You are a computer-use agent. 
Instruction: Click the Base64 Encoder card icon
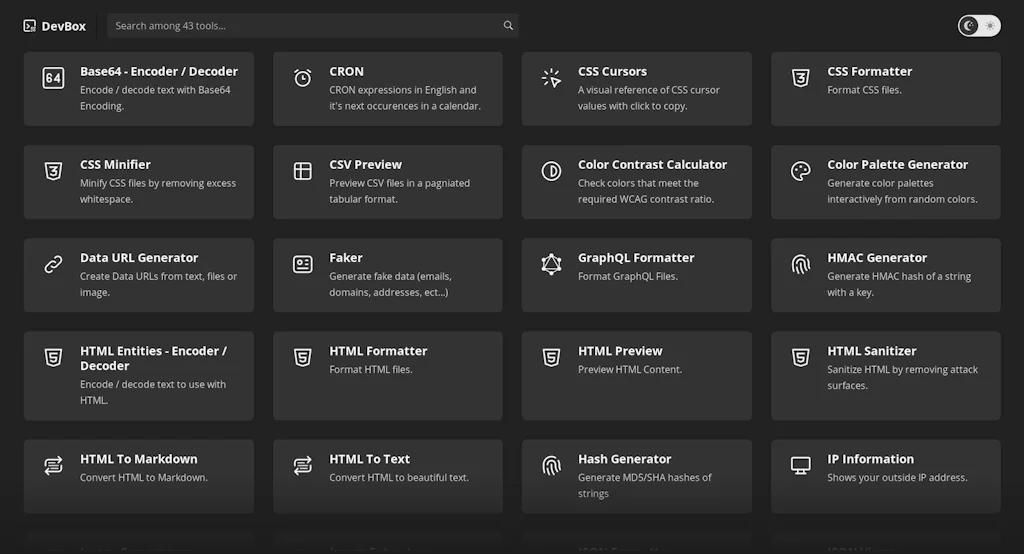coord(54,78)
